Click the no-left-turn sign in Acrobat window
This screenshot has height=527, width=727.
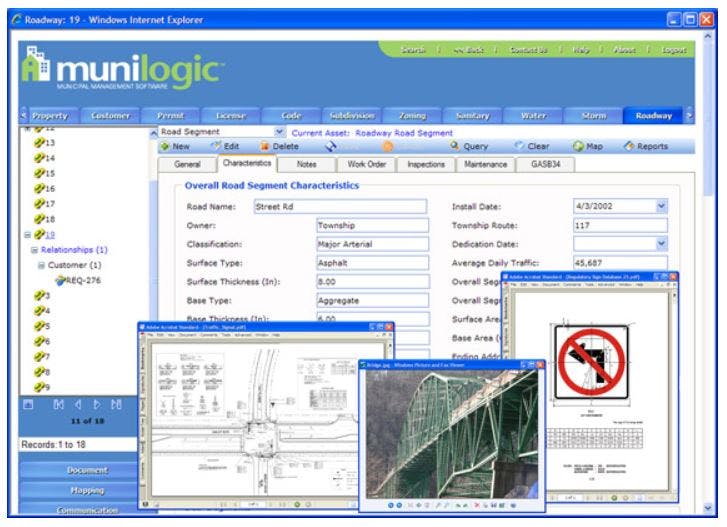tap(591, 362)
